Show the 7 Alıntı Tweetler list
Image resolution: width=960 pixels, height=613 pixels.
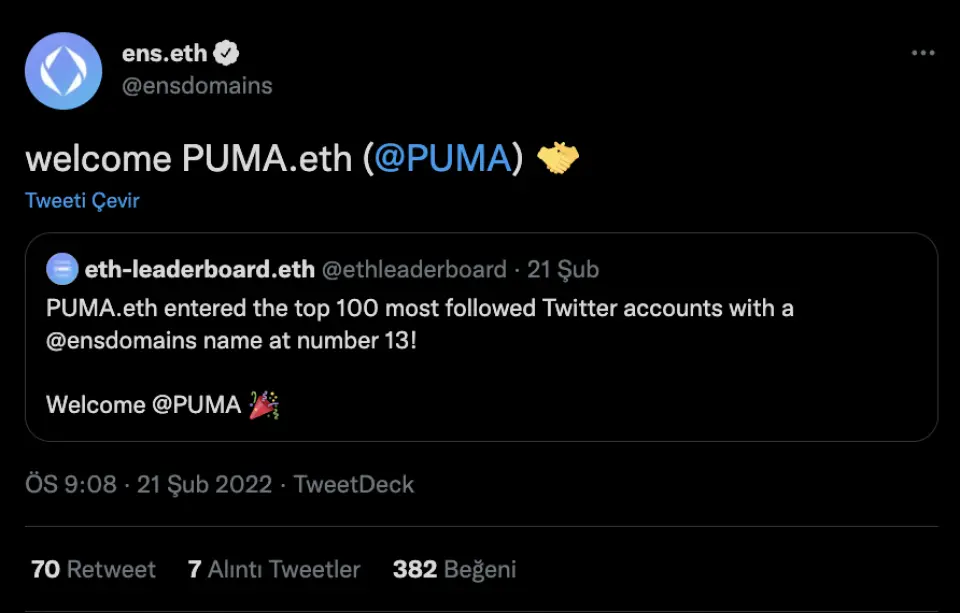[x=273, y=570]
